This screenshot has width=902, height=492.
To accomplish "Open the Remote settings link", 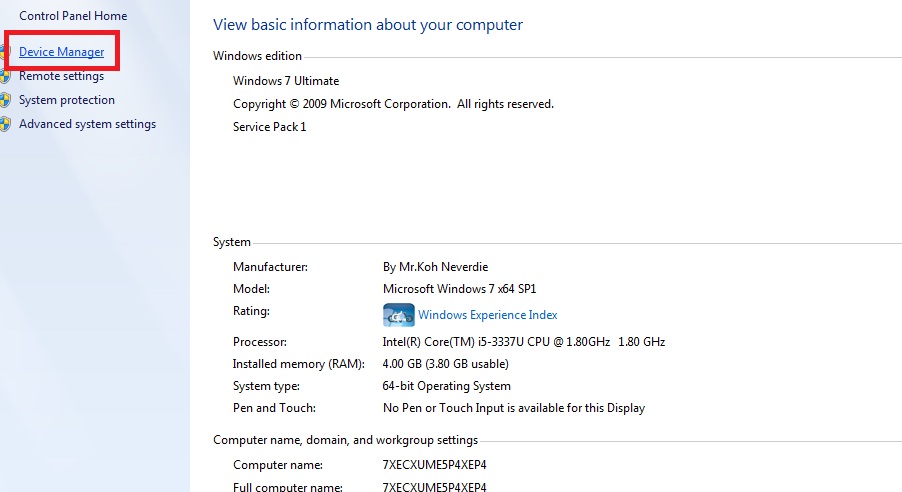I will (x=61, y=76).
